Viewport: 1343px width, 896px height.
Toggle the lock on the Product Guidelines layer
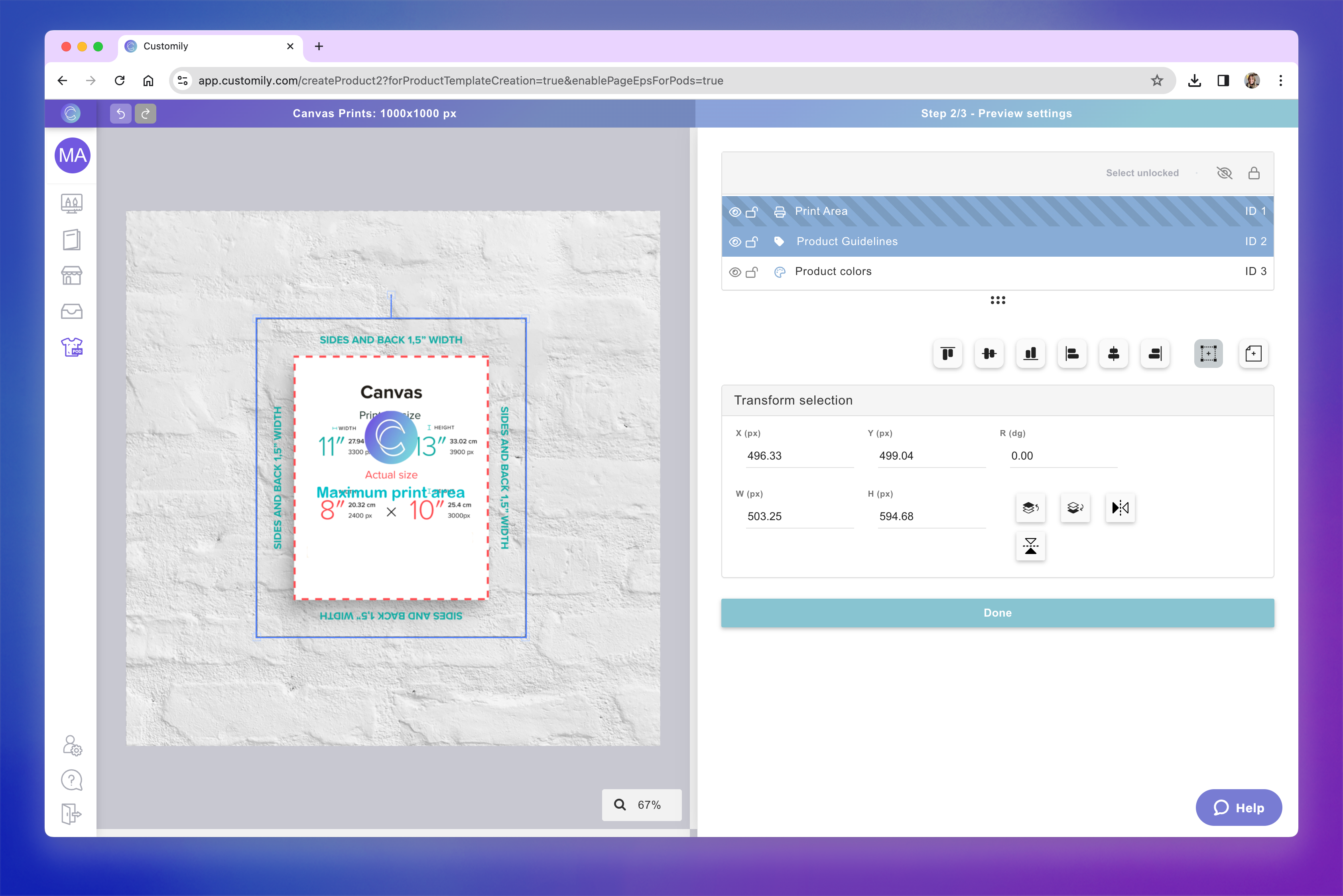click(752, 242)
